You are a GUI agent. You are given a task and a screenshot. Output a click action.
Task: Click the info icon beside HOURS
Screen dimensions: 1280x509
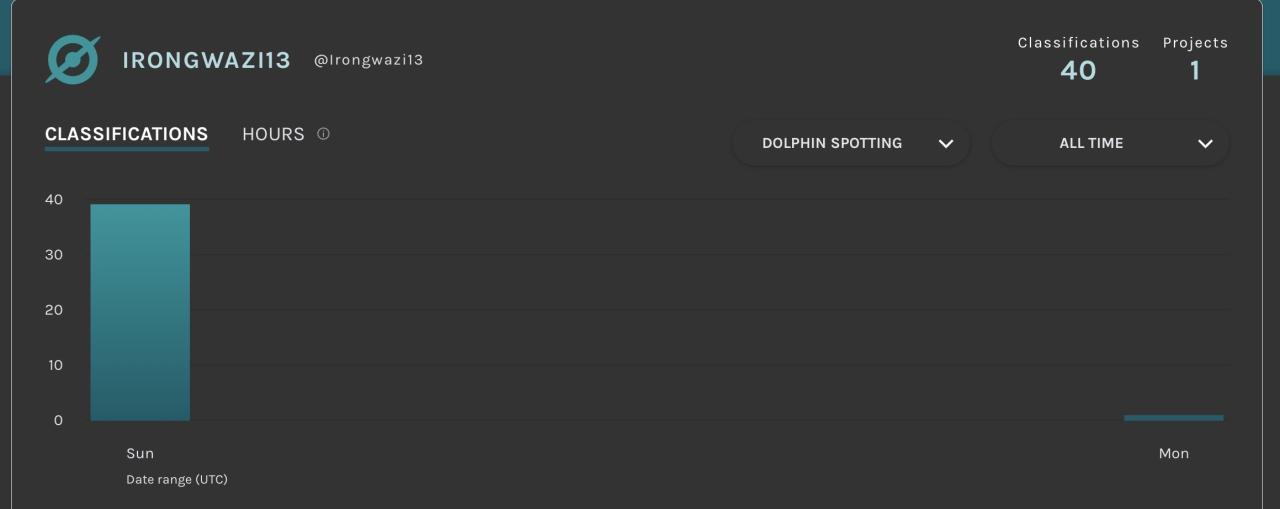pyautogui.click(x=323, y=134)
